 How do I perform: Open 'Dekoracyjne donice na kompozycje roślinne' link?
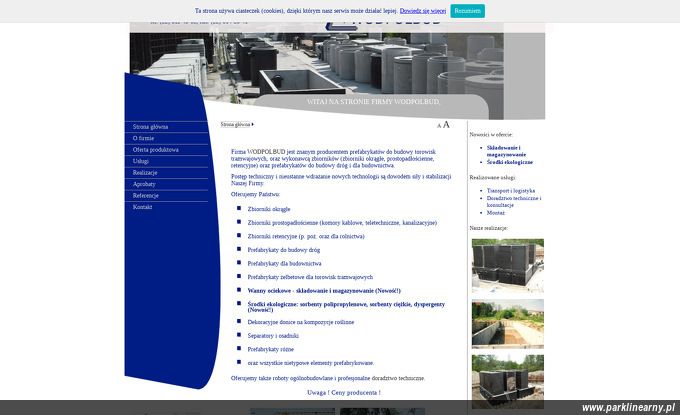pos(301,322)
